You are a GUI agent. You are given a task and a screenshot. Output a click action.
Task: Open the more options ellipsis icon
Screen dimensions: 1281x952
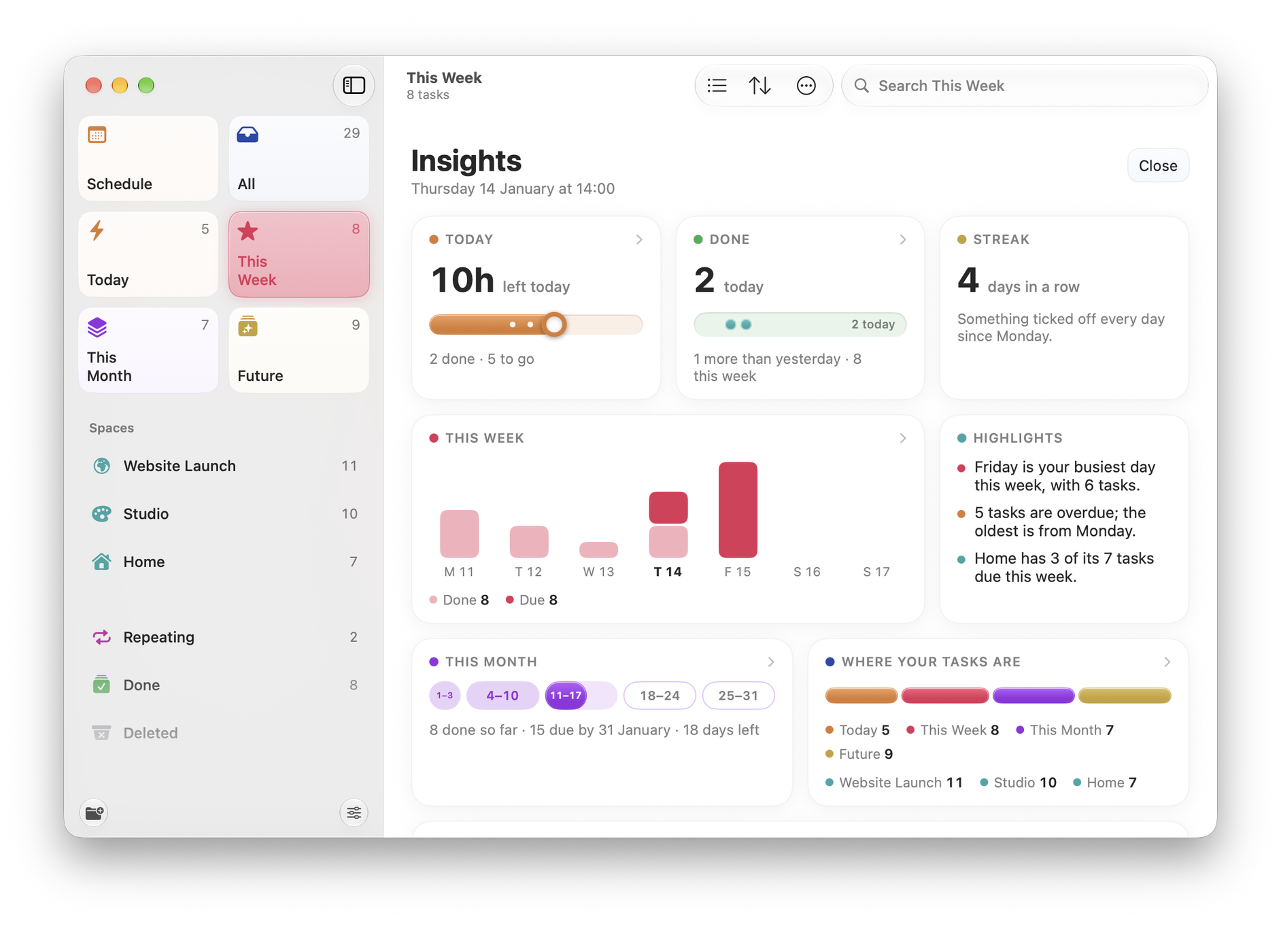pyautogui.click(x=806, y=86)
